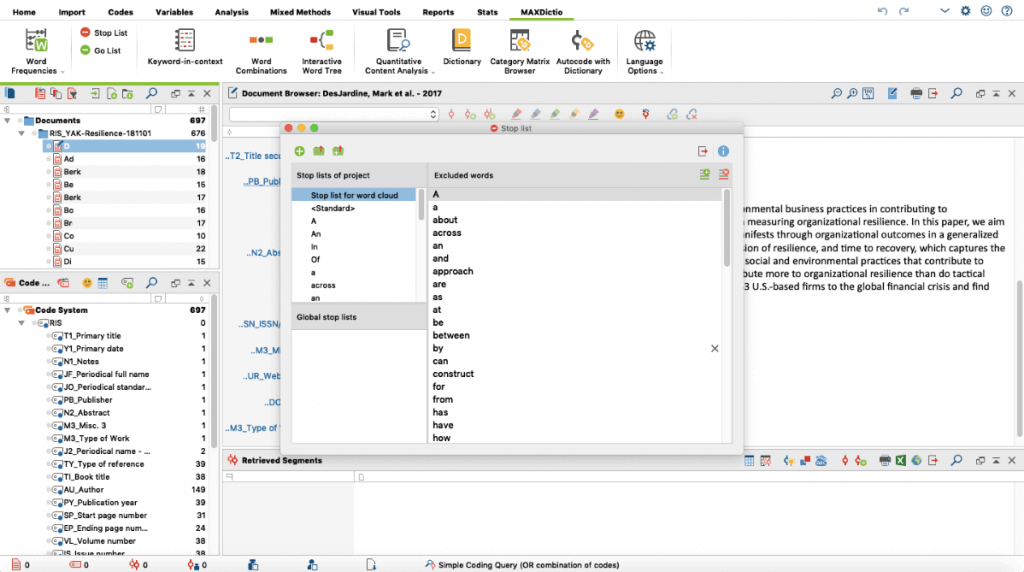Click the search magnifier in Code System panel
Image resolution: width=1024 pixels, height=572 pixels.
152,283
